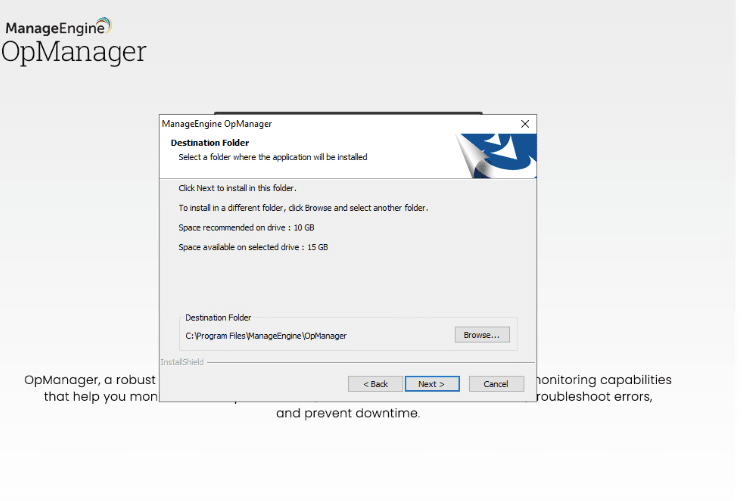Click the Next > button
Screen dimensions: 742x501
(x=432, y=384)
